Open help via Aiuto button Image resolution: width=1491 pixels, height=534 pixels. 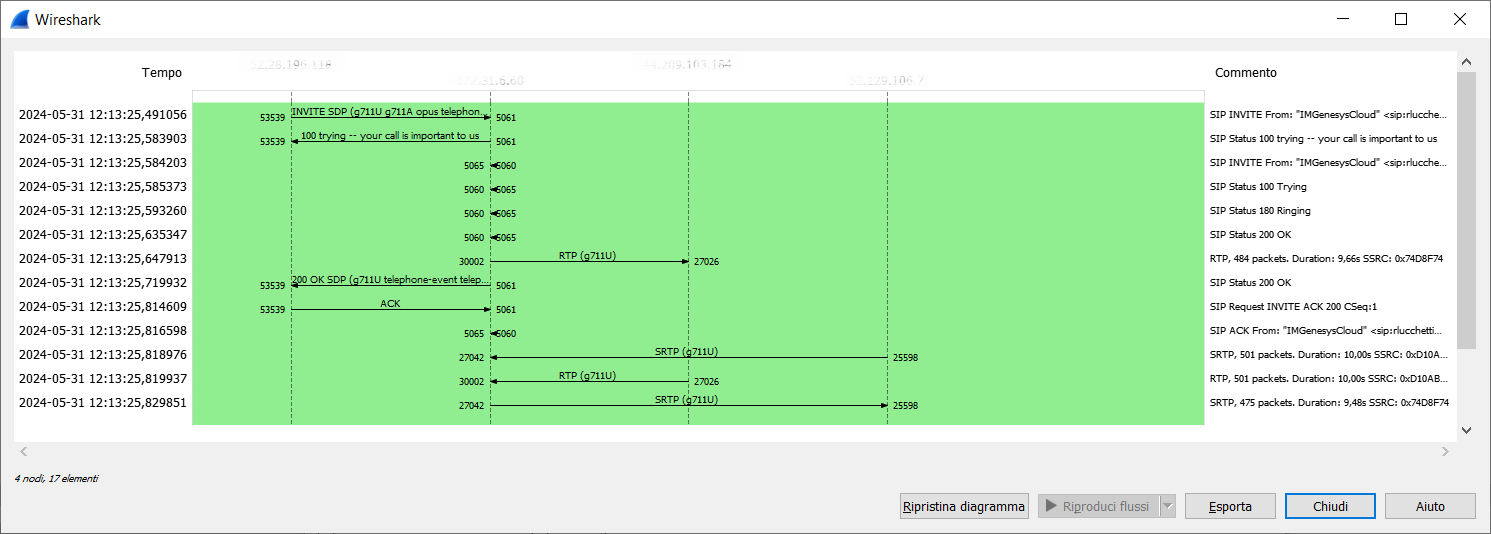point(1430,506)
